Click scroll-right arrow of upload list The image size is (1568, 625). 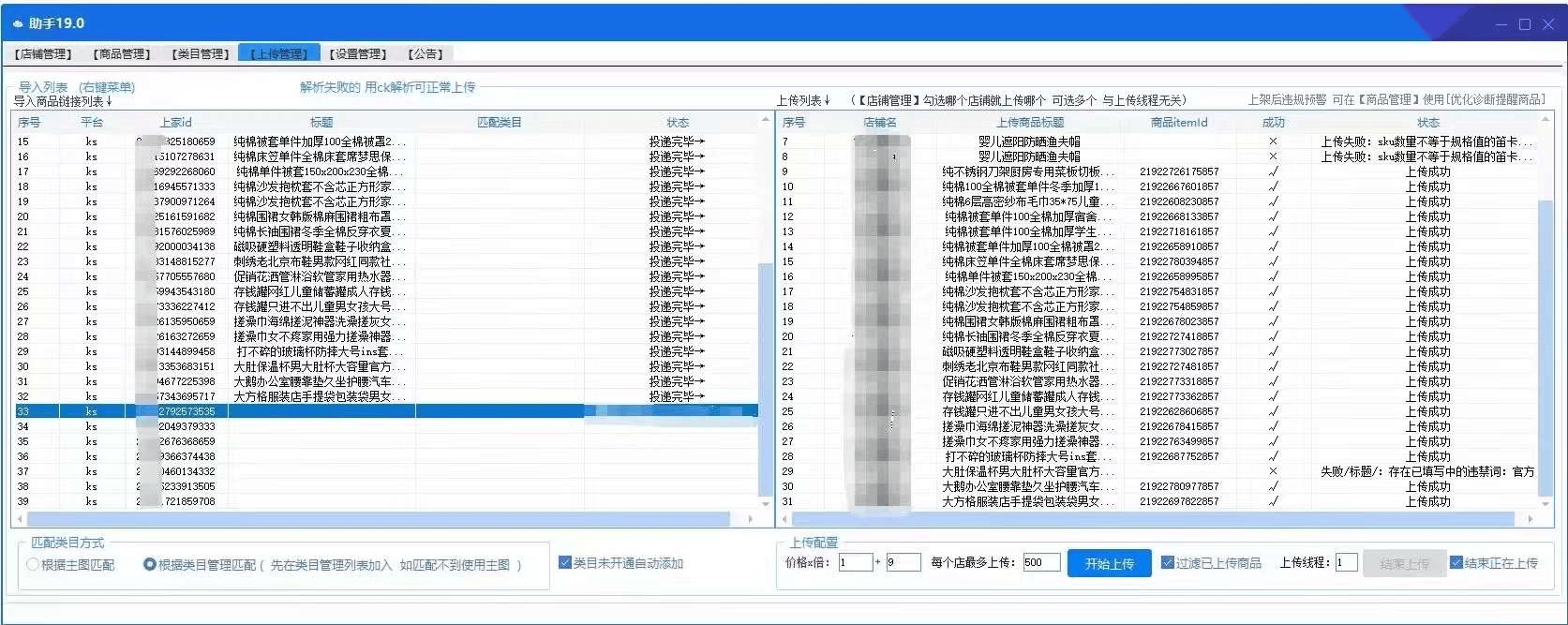coord(1531,518)
